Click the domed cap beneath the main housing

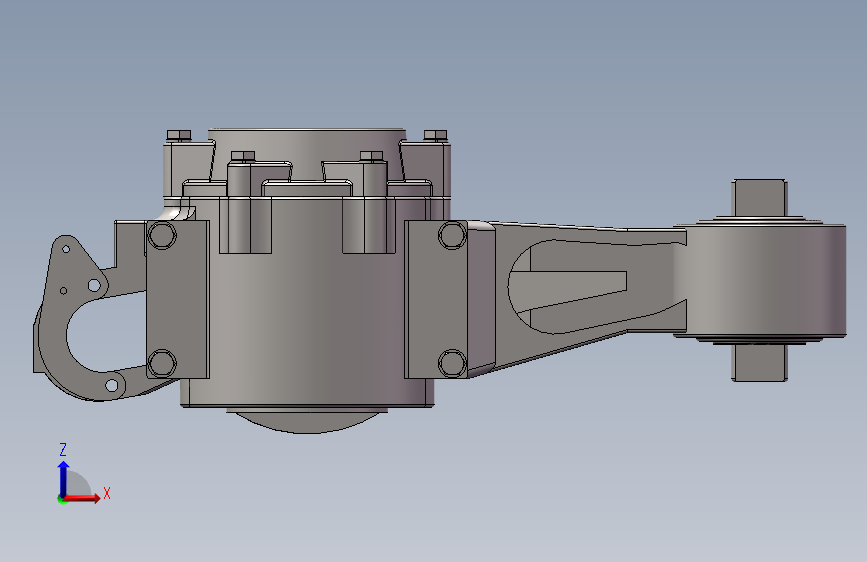[307, 422]
